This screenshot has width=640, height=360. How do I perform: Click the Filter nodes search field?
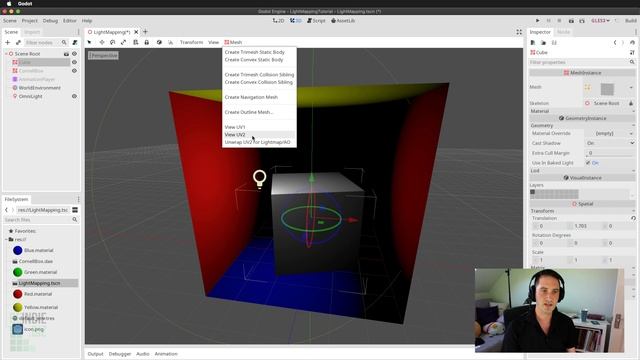click(46, 42)
